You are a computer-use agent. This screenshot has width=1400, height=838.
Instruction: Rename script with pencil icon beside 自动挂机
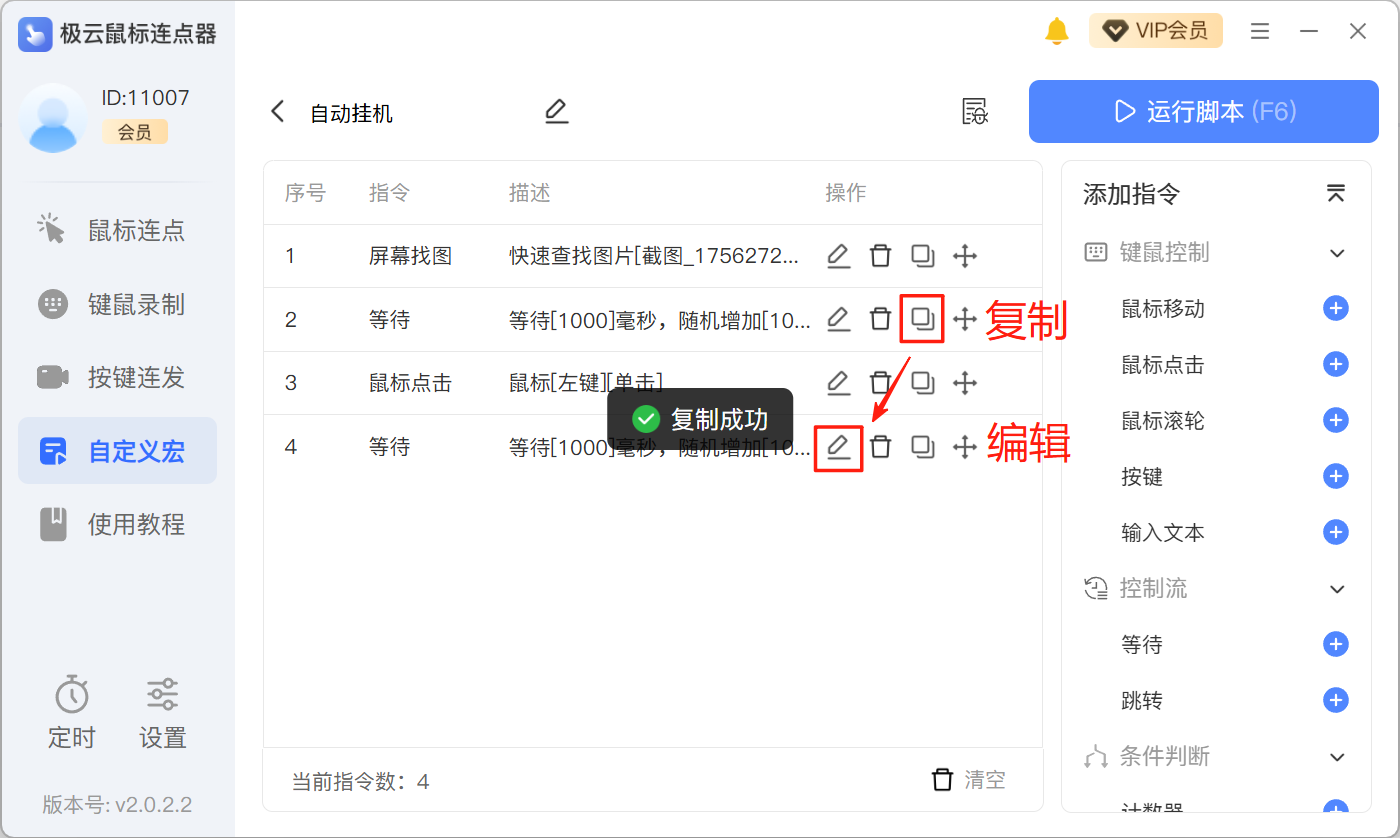tap(556, 112)
